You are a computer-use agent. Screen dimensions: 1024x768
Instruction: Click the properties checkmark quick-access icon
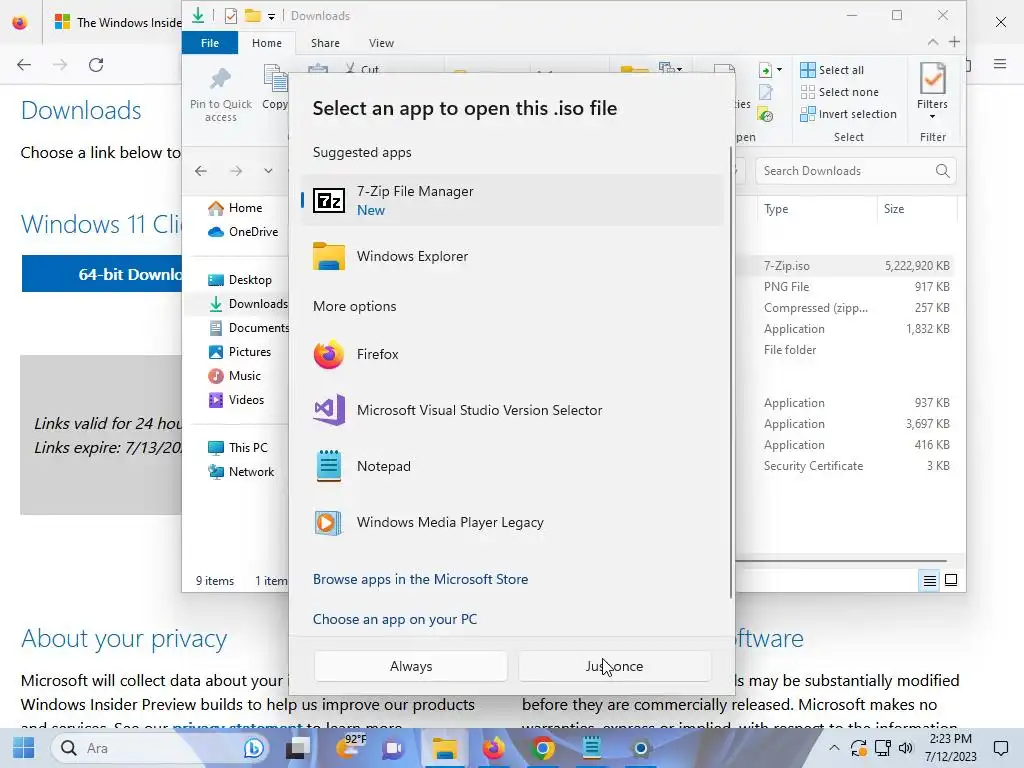(x=231, y=16)
